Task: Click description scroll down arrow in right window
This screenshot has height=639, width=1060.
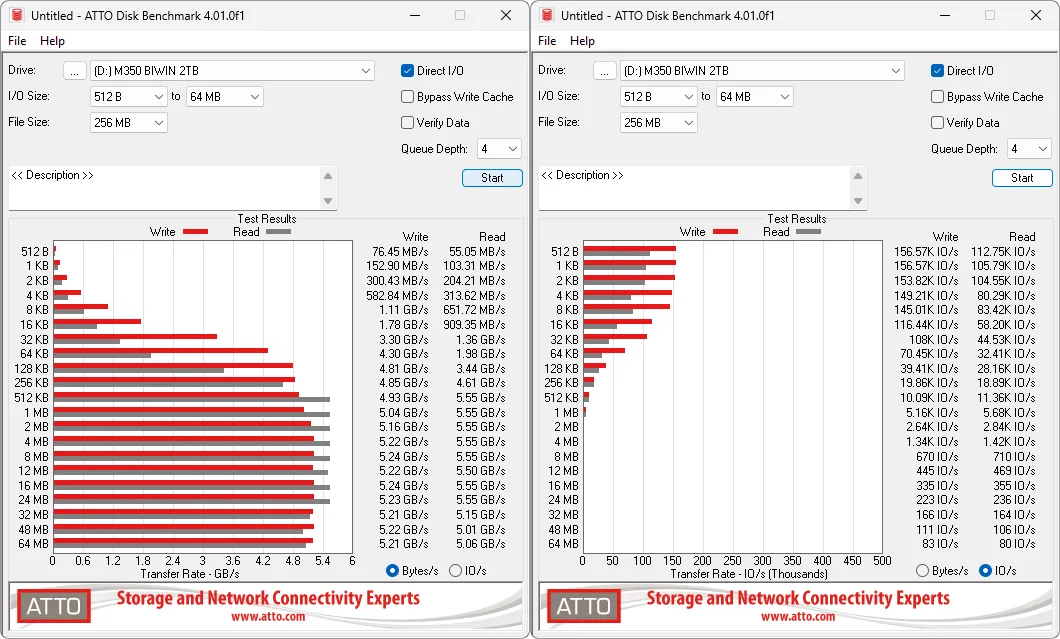Action: click(x=858, y=201)
